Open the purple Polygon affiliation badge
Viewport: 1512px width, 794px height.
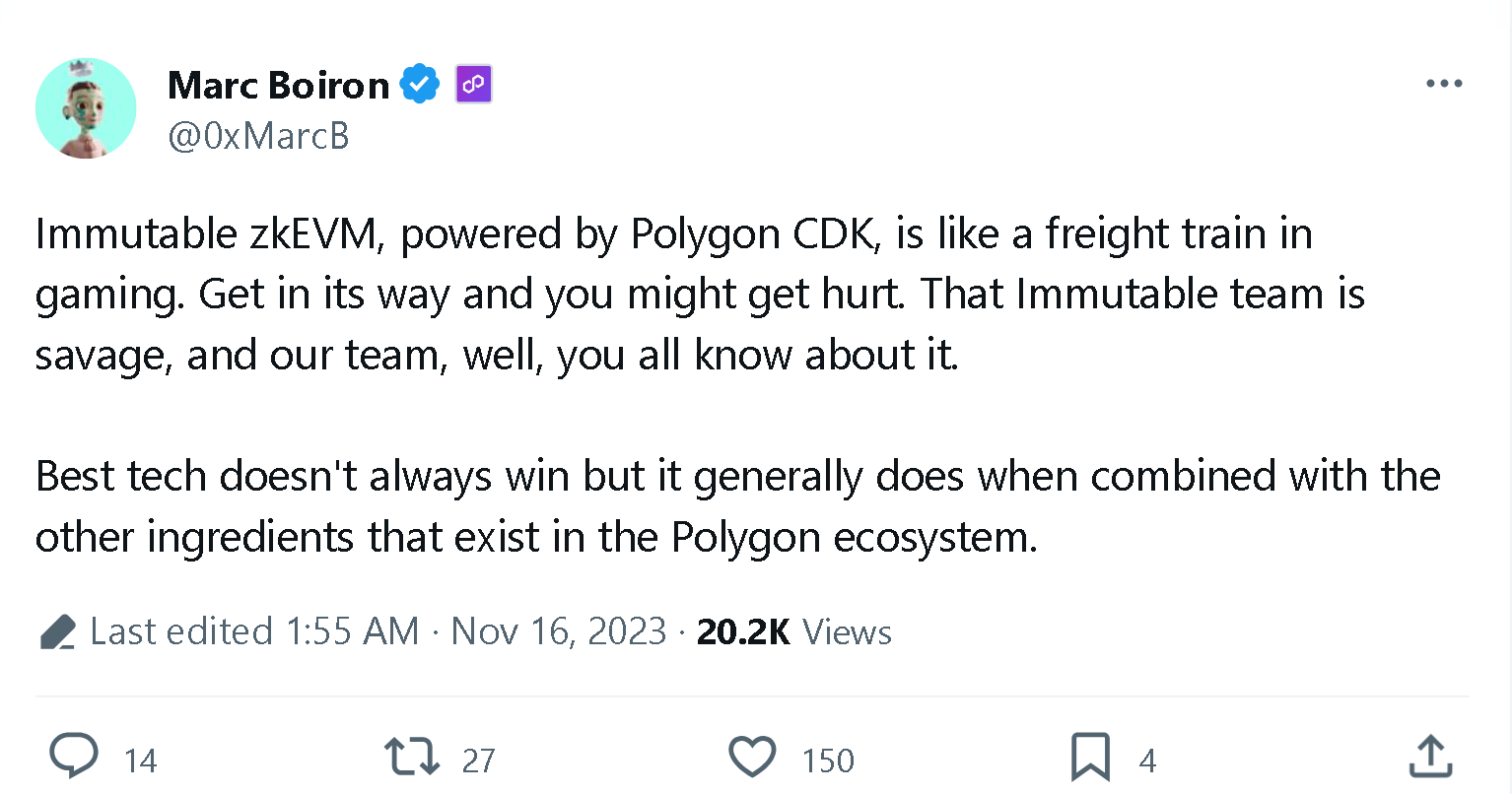click(x=473, y=85)
